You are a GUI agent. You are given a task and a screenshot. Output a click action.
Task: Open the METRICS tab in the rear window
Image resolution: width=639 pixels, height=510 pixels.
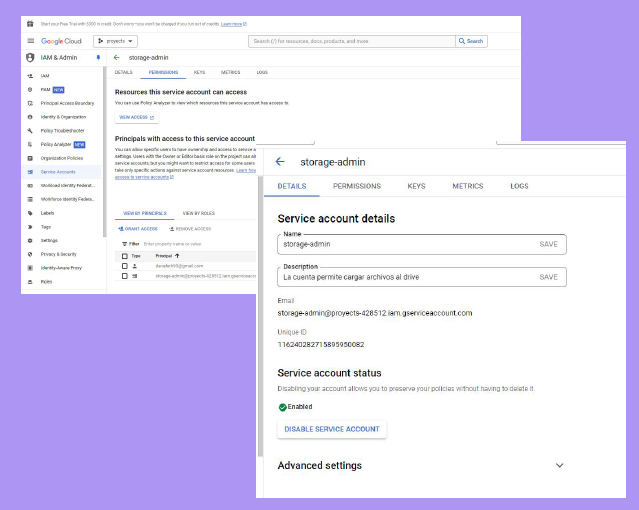tap(231, 72)
